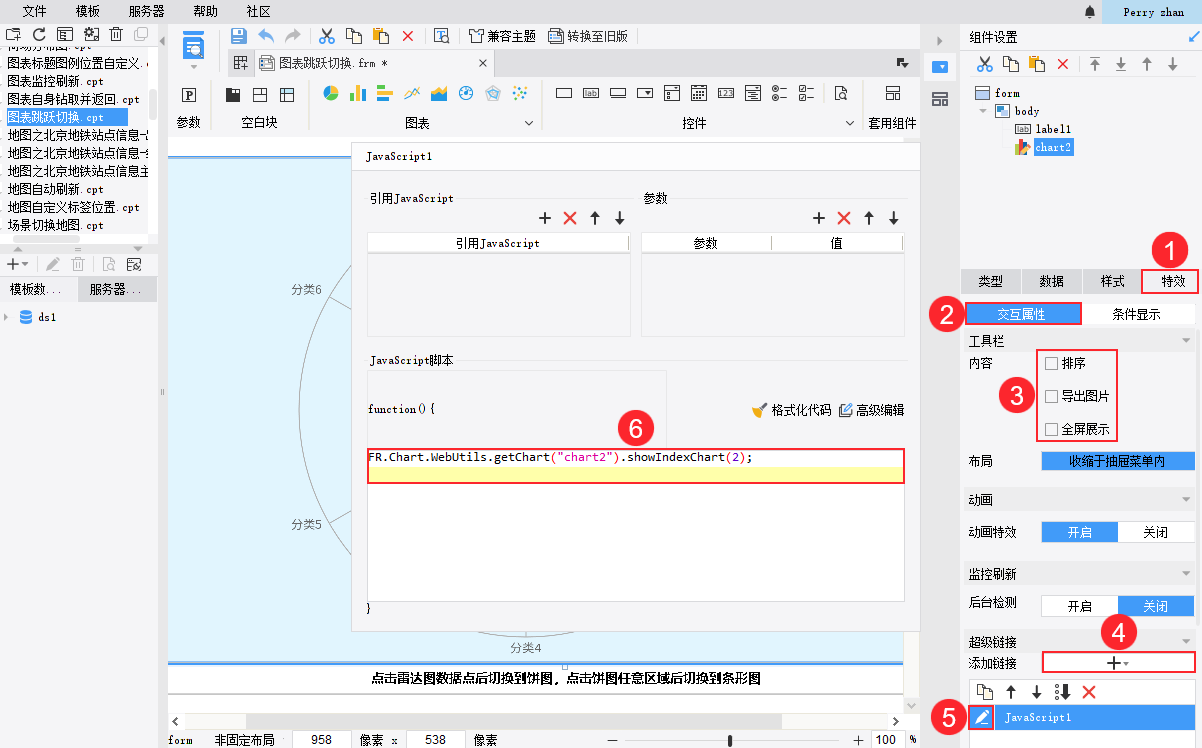The image size is (1202, 748).
Task: Close the 图表跳跃切换.frm tab
Action: 482,63
